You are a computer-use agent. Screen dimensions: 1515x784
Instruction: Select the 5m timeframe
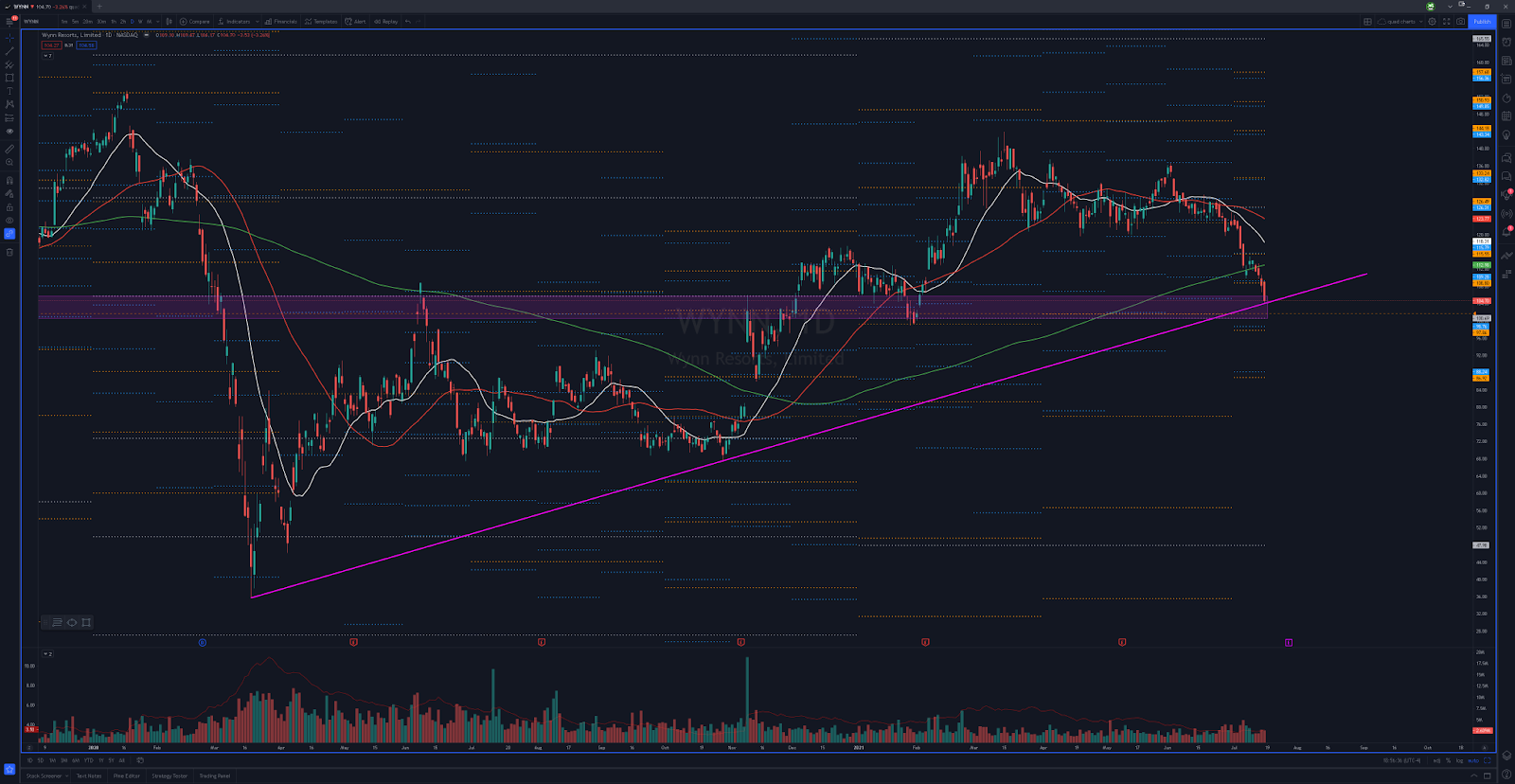point(75,22)
